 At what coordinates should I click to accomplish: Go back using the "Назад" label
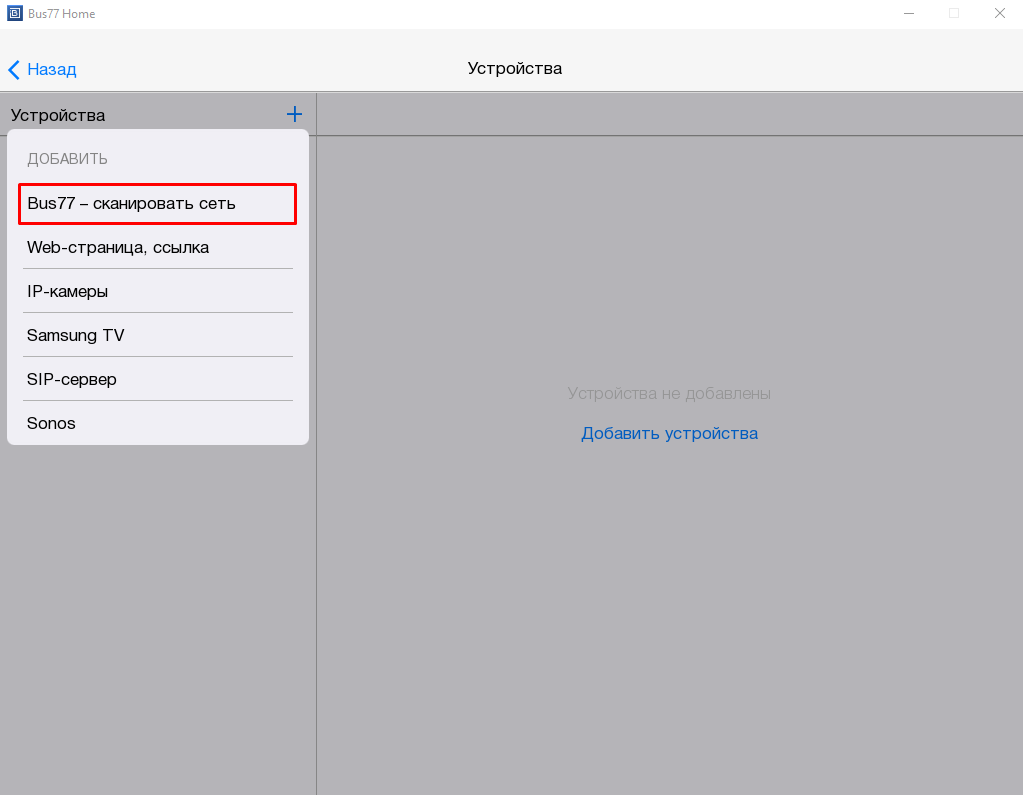click(x=52, y=69)
